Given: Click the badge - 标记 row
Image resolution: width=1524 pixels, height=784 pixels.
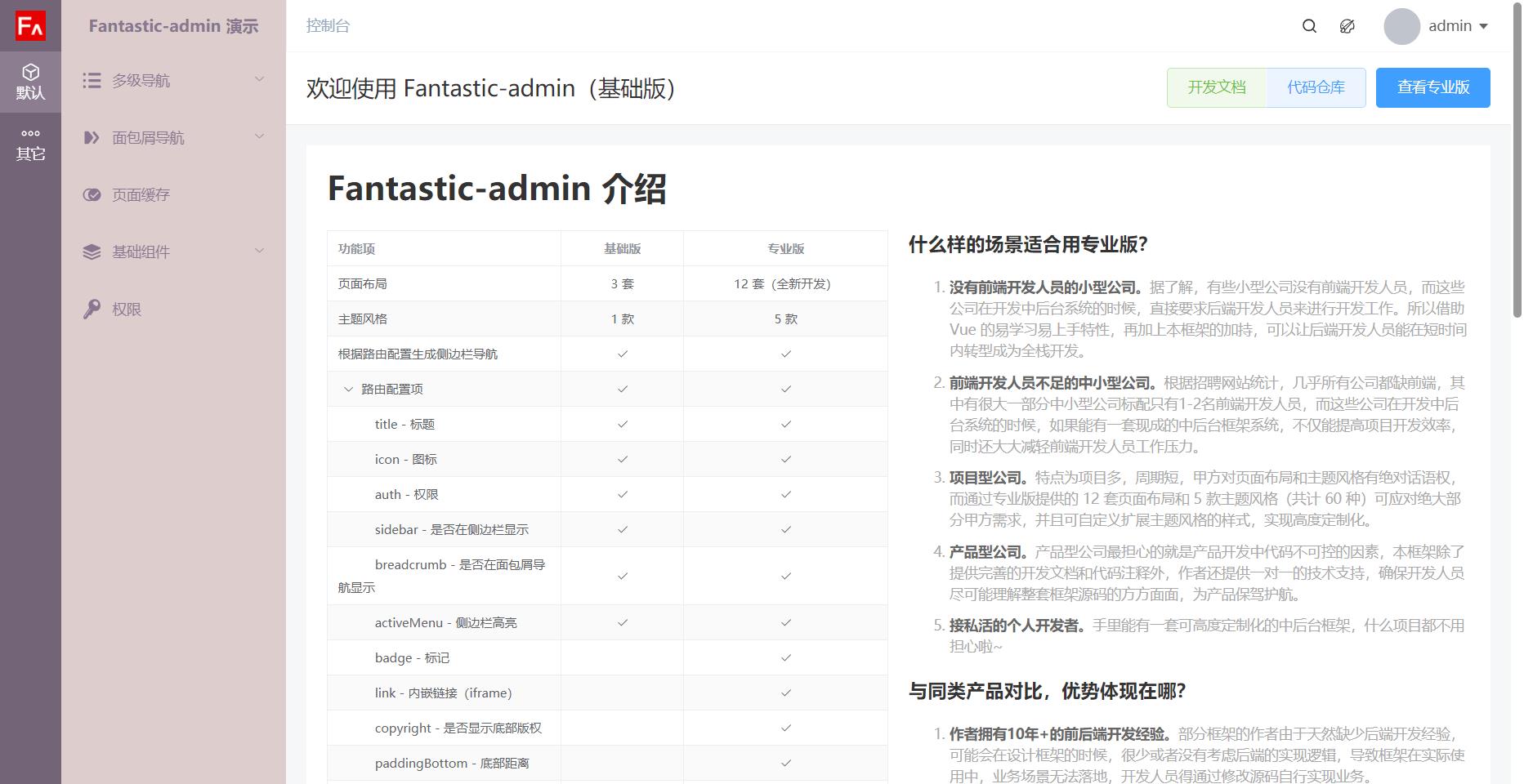Looking at the screenshot, I should [607, 657].
